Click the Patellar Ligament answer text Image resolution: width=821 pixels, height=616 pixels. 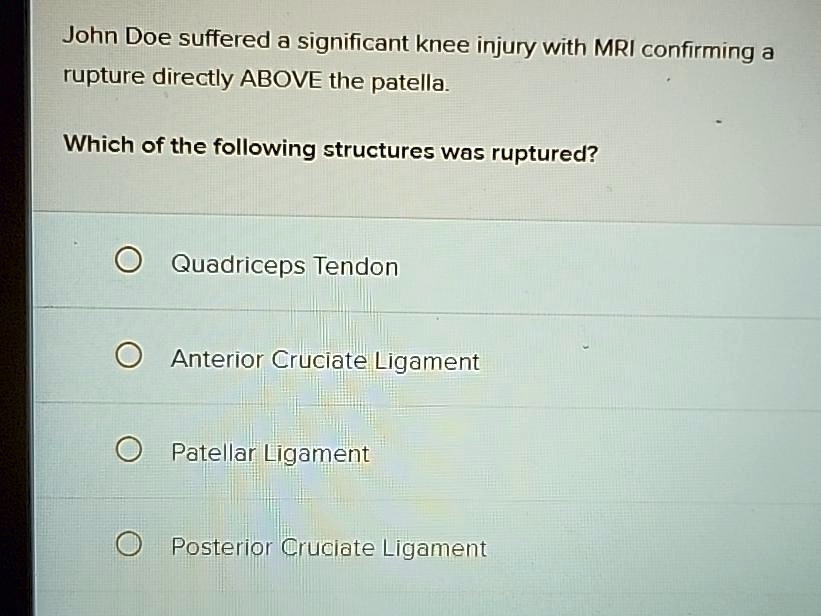point(270,453)
